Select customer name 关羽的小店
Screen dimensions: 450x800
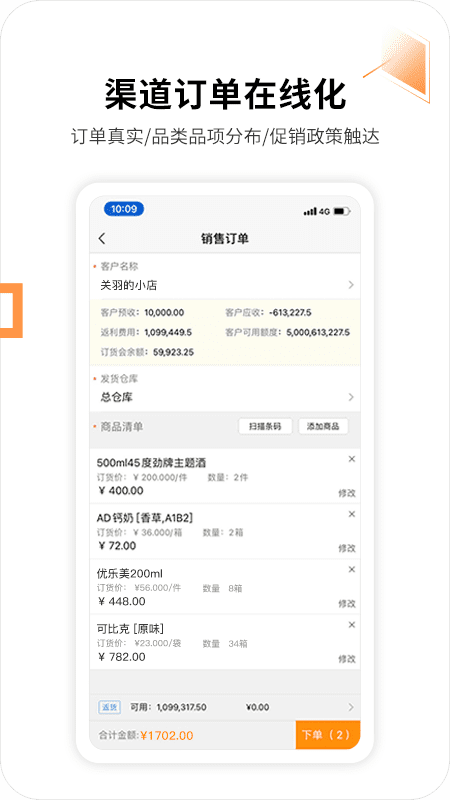129,285
